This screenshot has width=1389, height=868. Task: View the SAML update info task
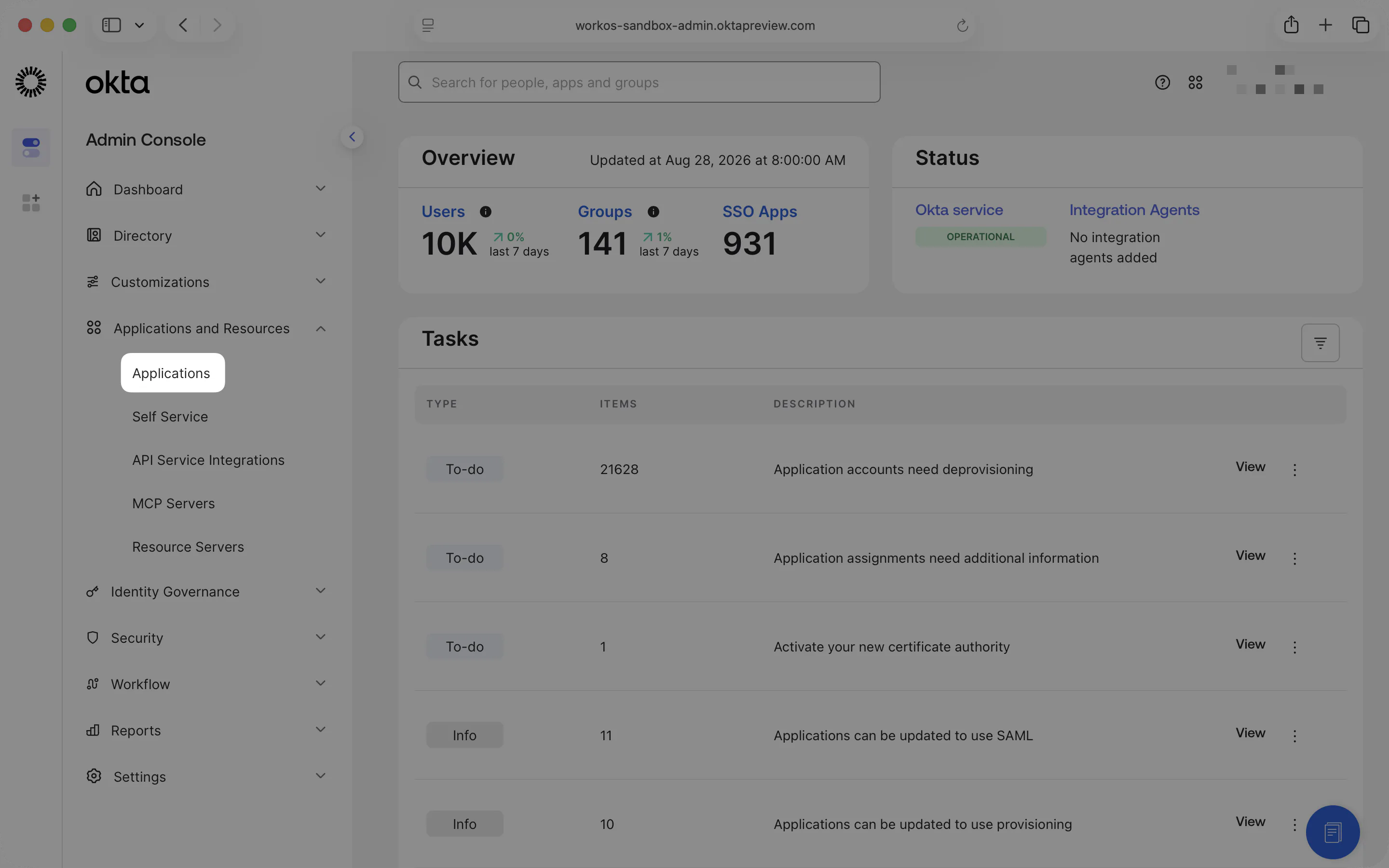1250,732
